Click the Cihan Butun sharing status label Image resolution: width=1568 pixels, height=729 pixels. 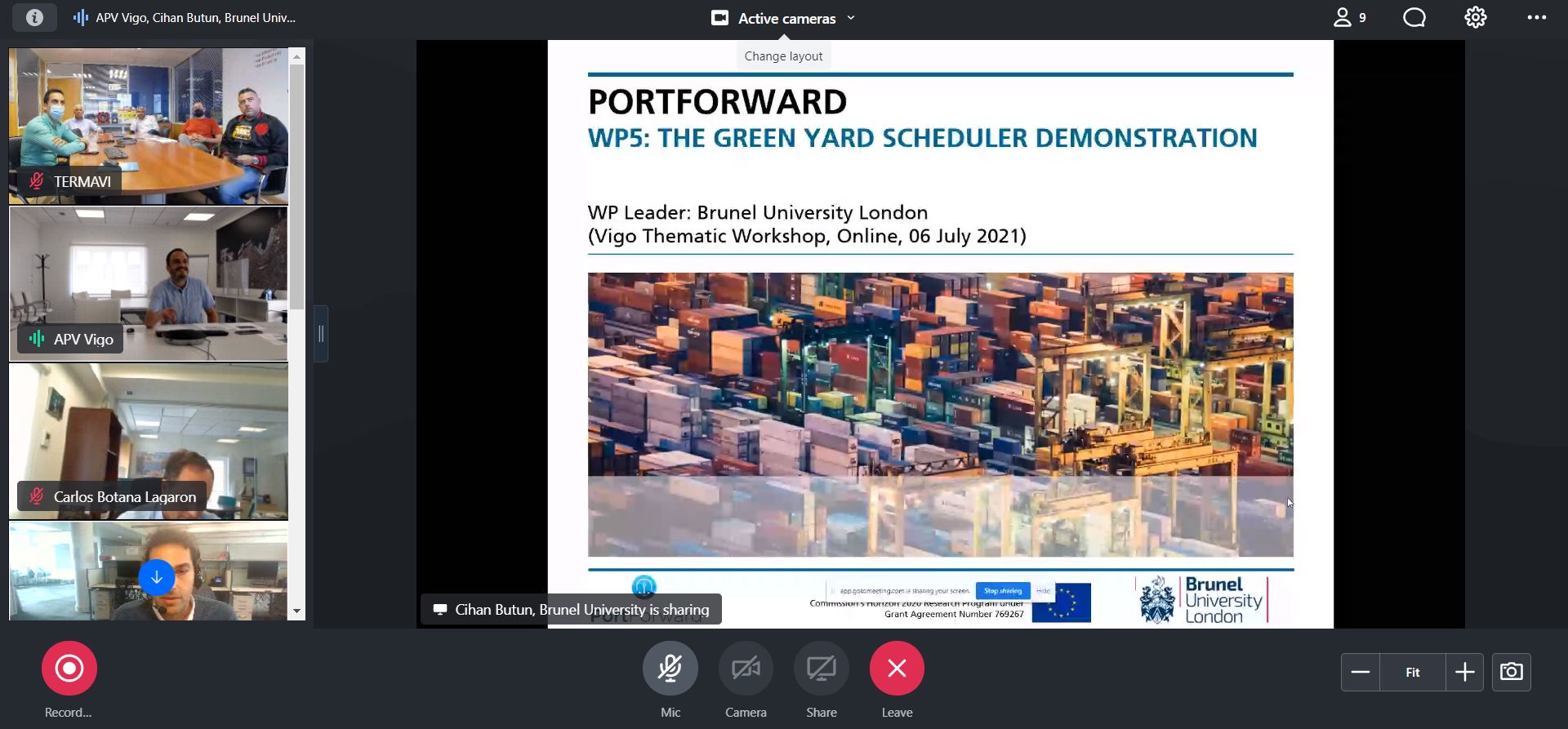point(571,609)
